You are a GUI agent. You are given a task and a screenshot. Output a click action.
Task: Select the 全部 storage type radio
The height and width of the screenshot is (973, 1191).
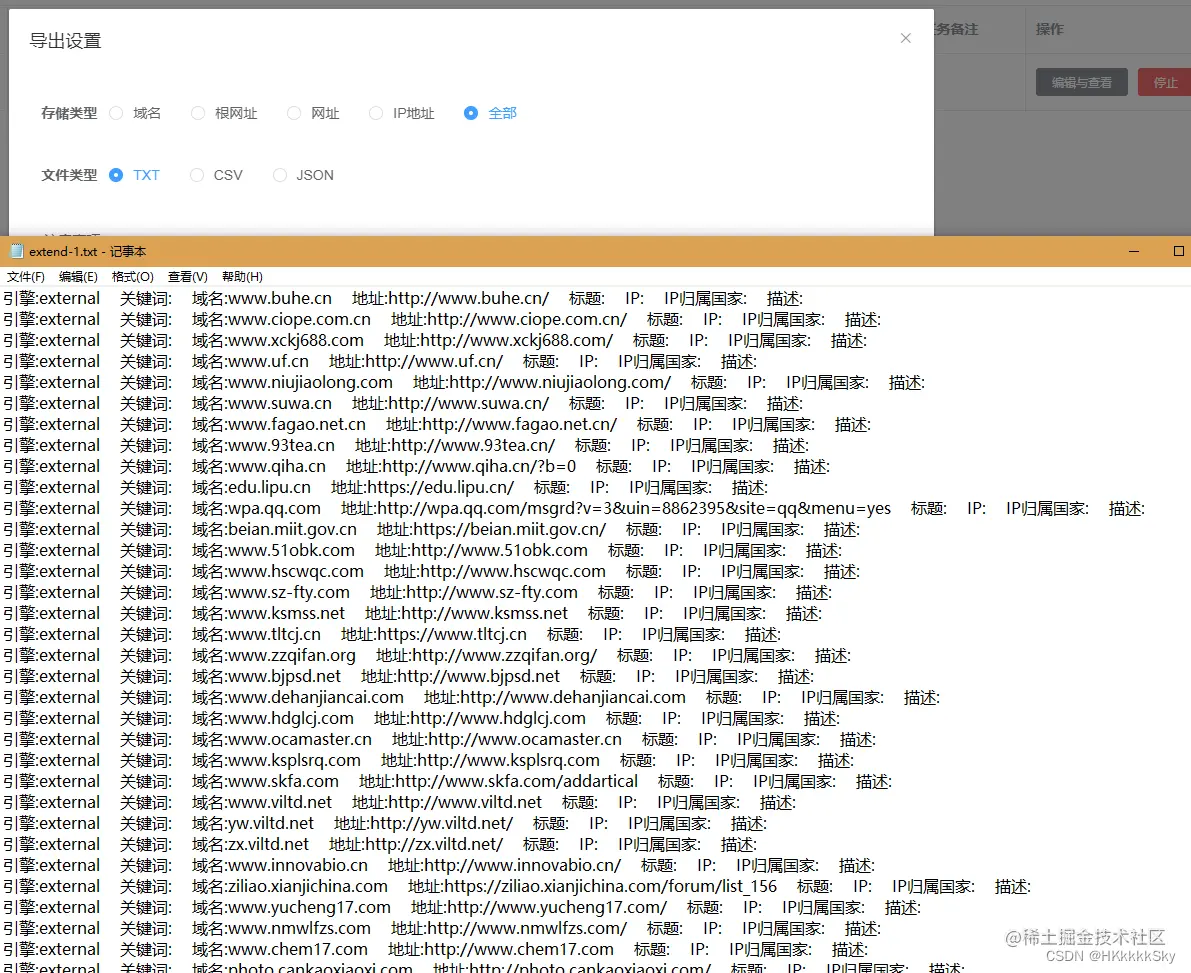(471, 113)
